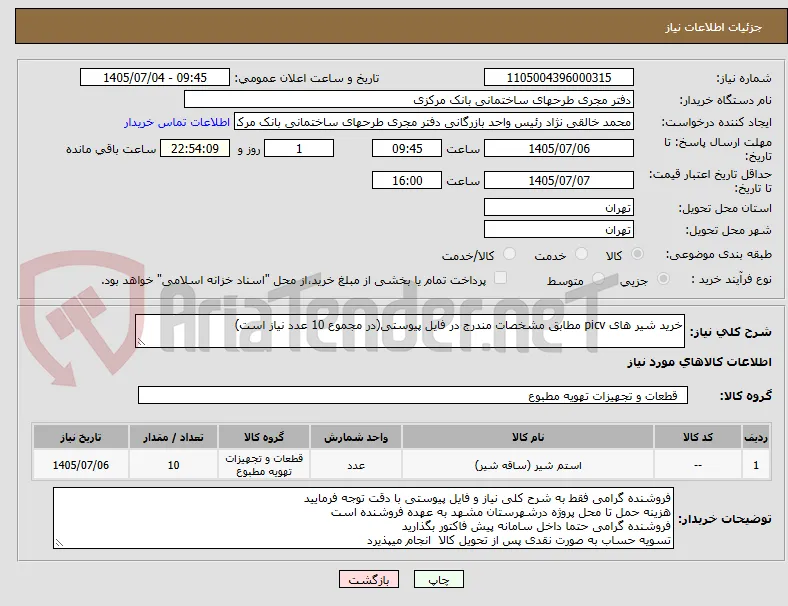Select the خدمت radio button
Image resolution: width=788 pixels, height=606 pixels.
pos(581,254)
